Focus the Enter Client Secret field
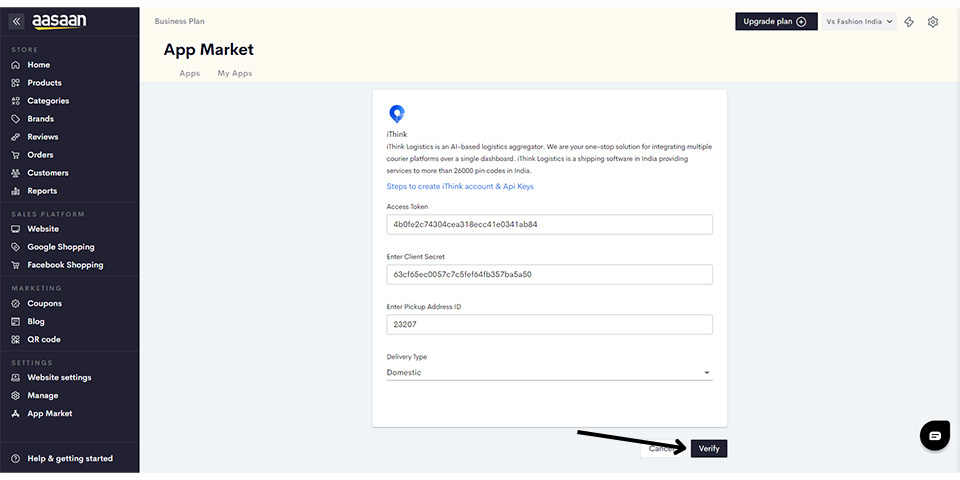This screenshot has height=480, width=960. pos(549,274)
